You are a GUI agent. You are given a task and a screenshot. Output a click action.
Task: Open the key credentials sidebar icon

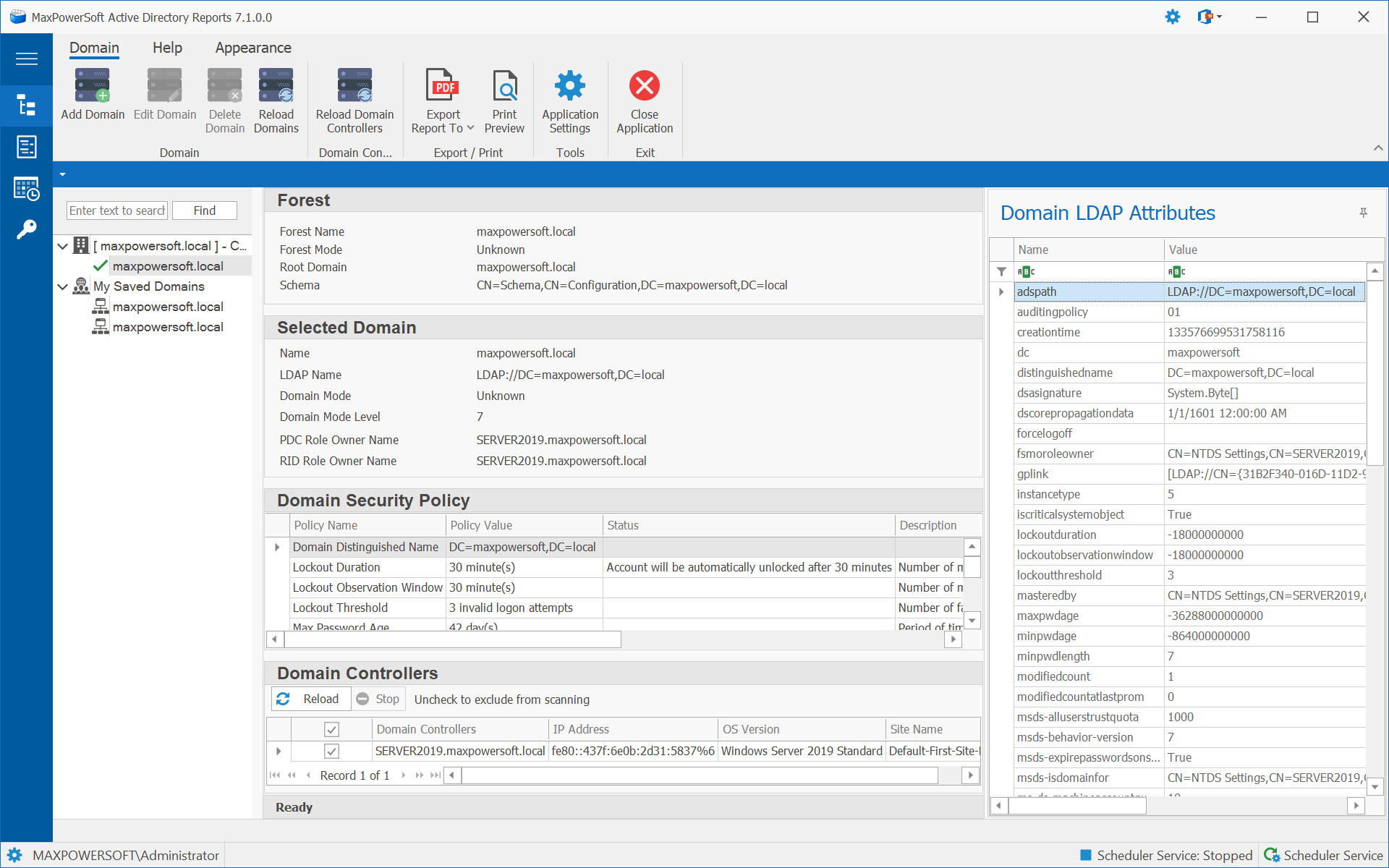click(27, 230)
